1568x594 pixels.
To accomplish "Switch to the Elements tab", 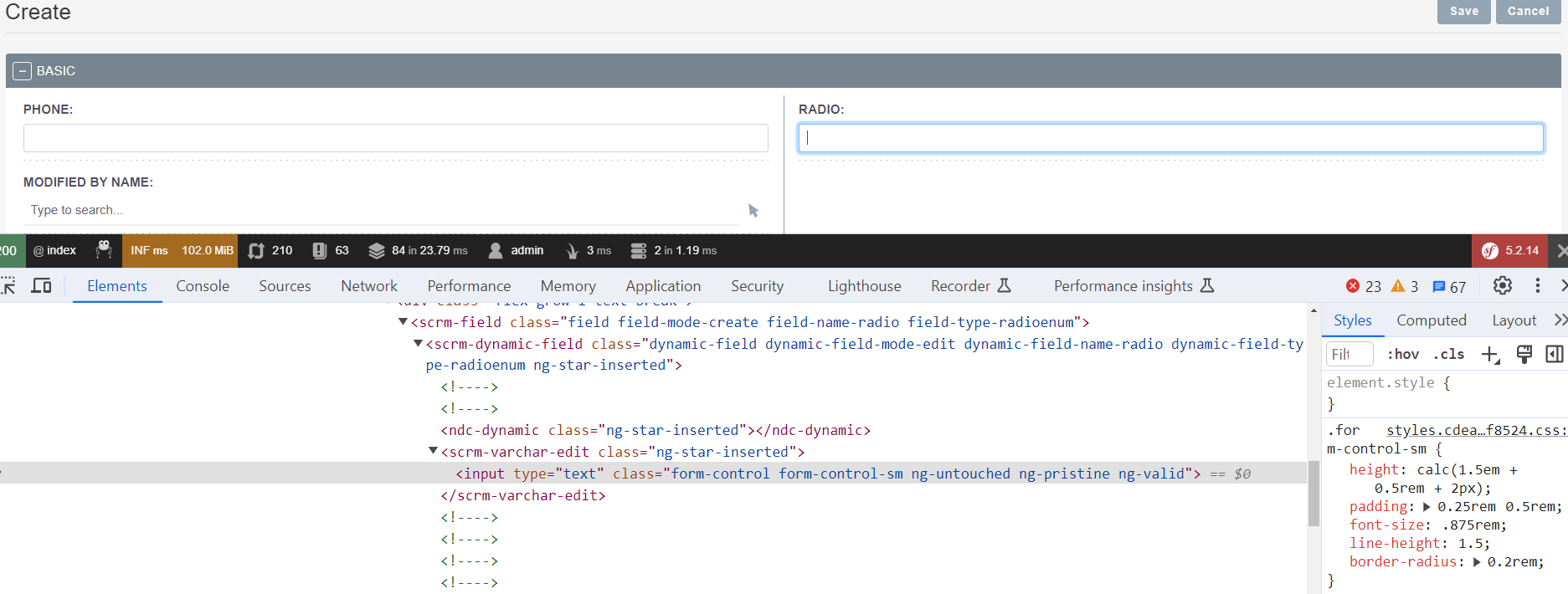I will [x=117, y=286].
